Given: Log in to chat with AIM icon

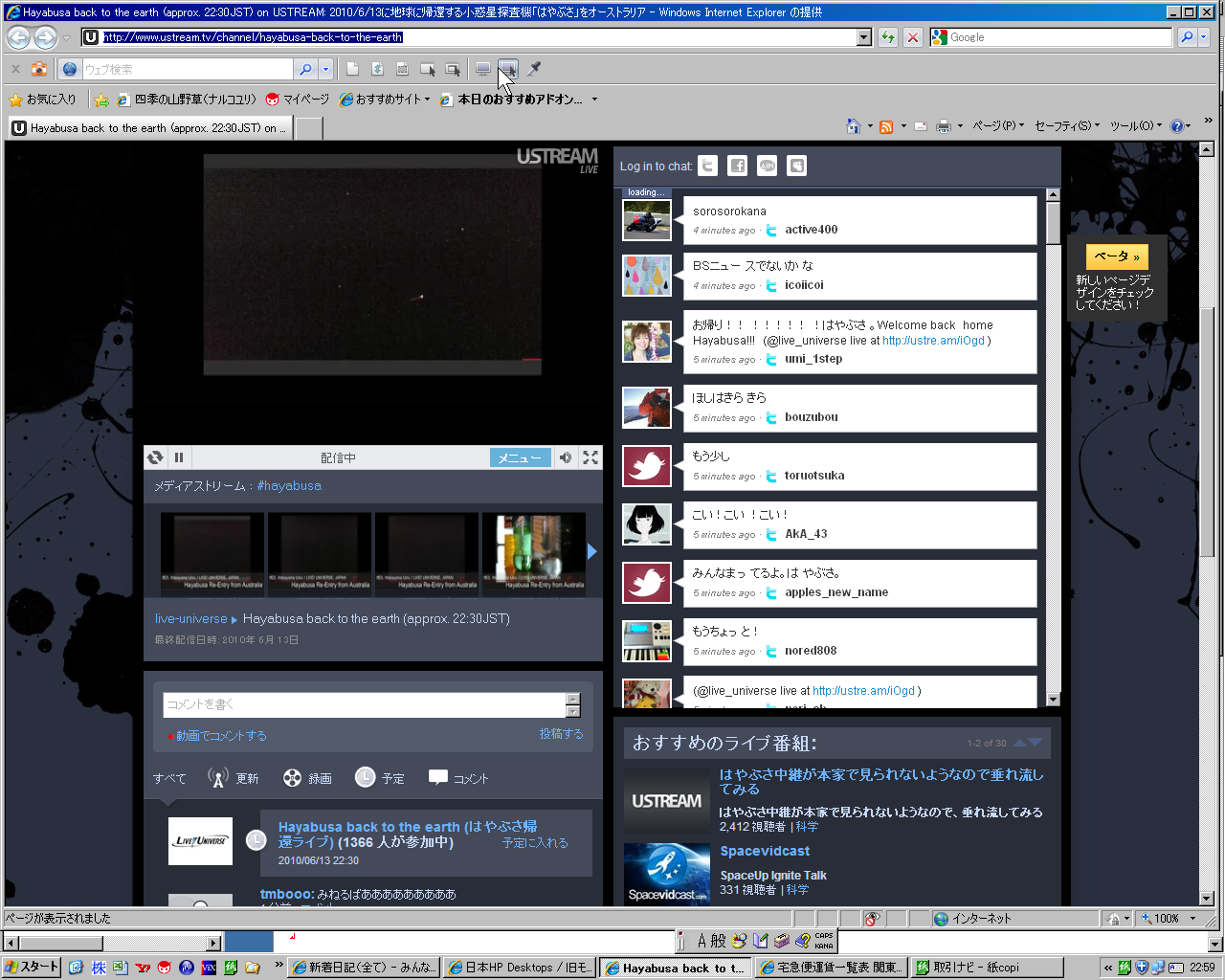Looking at the screenshot, I should (767, 166).
